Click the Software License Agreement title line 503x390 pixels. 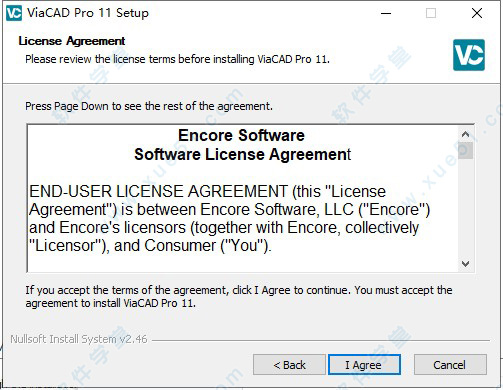coord(242,154)
